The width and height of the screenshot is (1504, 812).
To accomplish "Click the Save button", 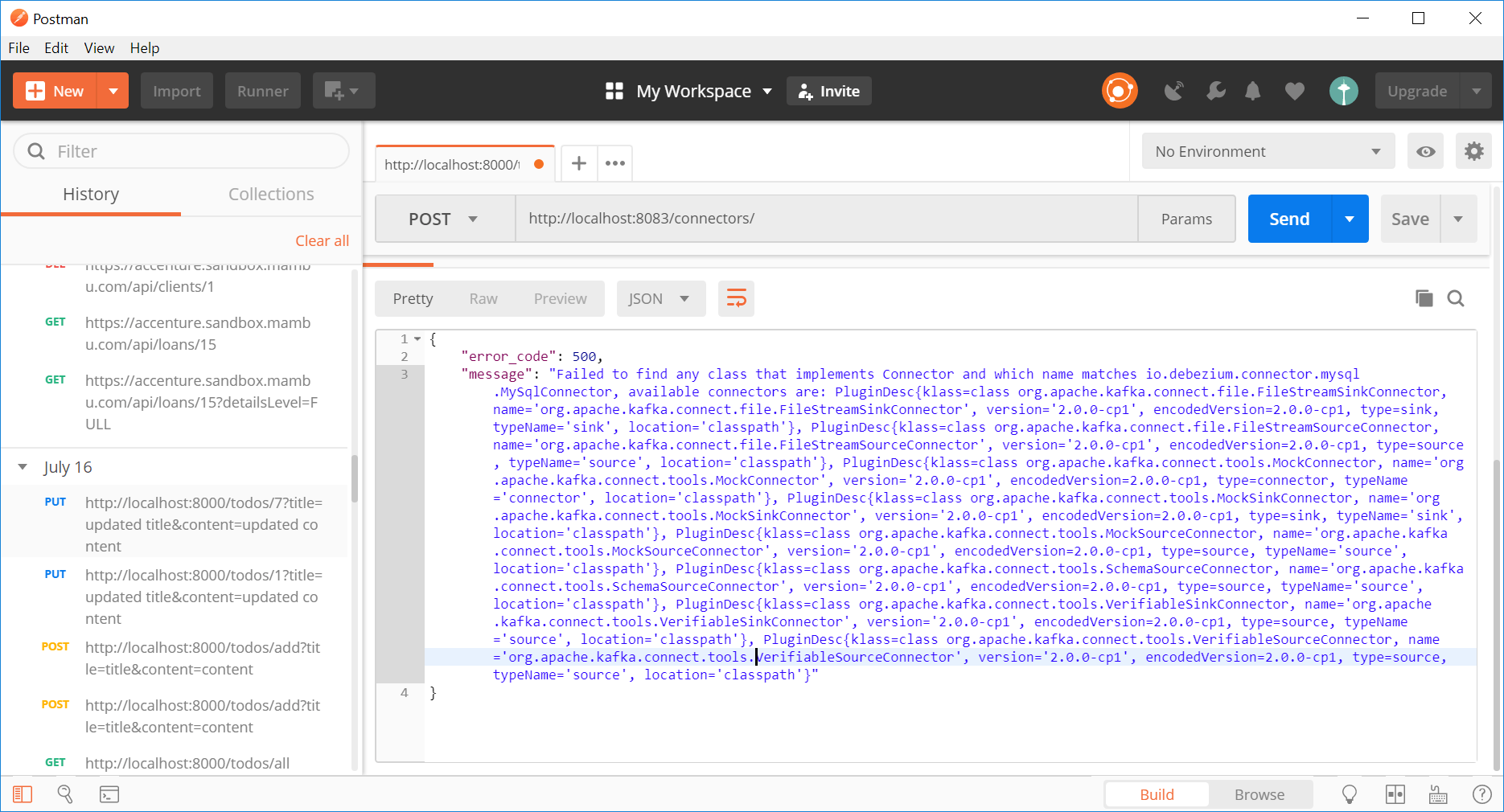I will pos(1410,219).
